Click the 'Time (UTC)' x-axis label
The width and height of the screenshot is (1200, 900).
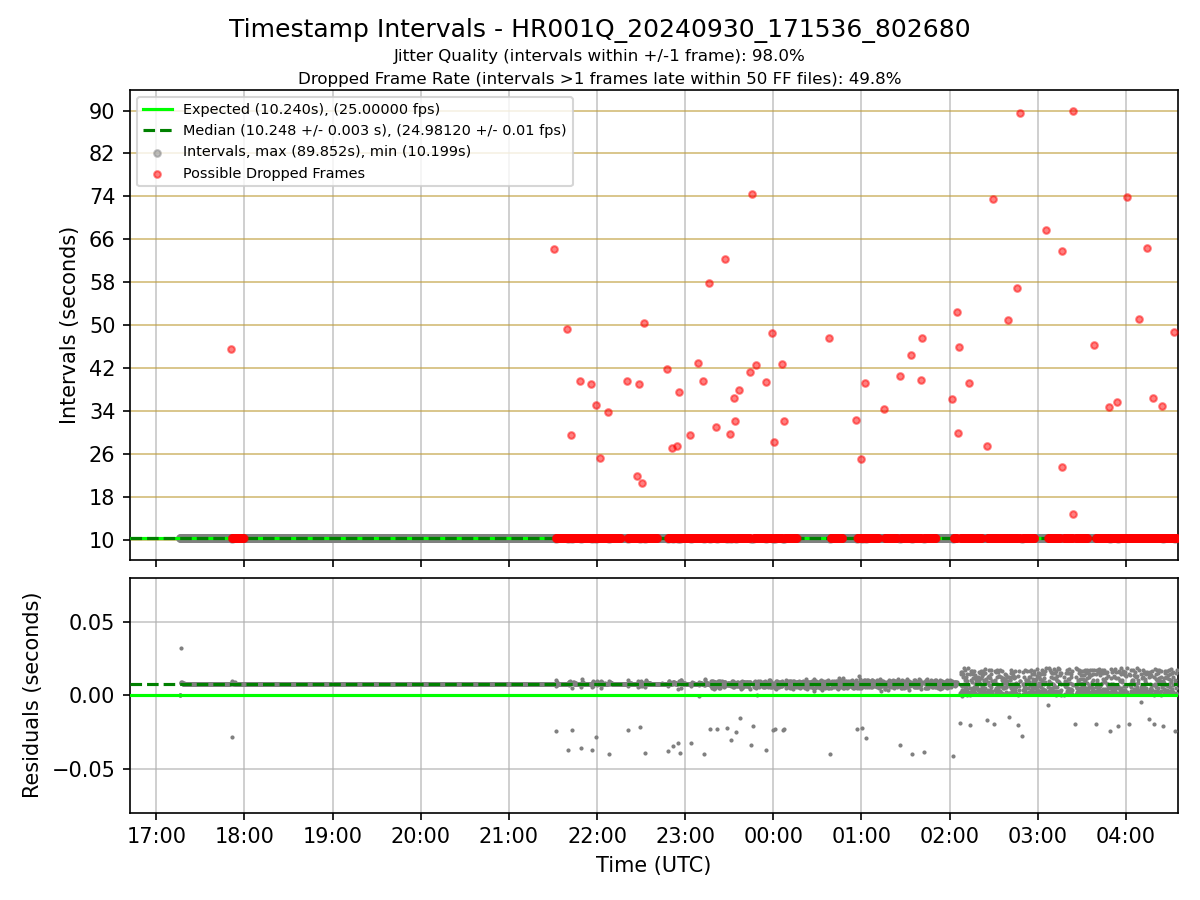pyautogui.click(x=653, y=865)
